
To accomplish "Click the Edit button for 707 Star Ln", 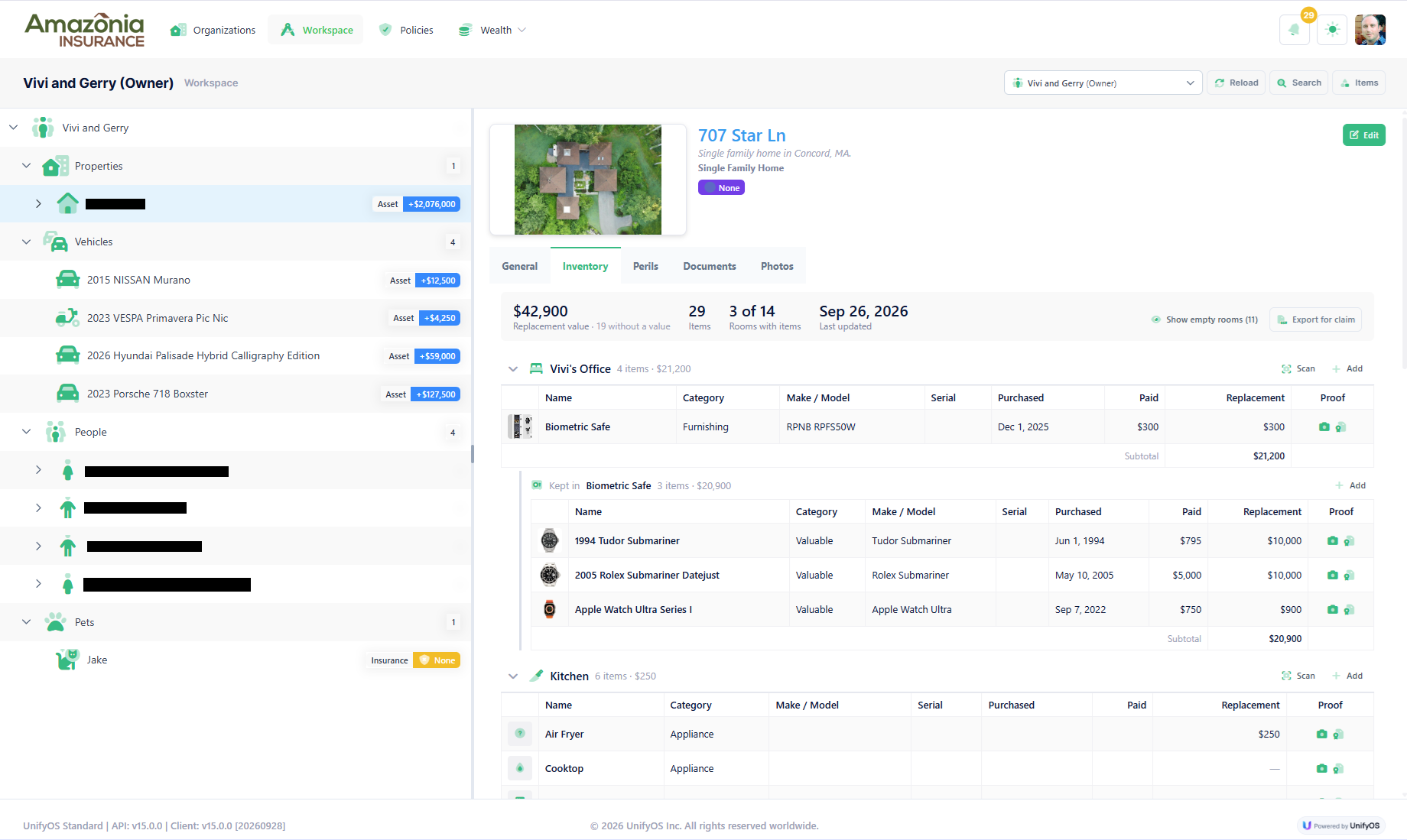I will (1364, 135).
